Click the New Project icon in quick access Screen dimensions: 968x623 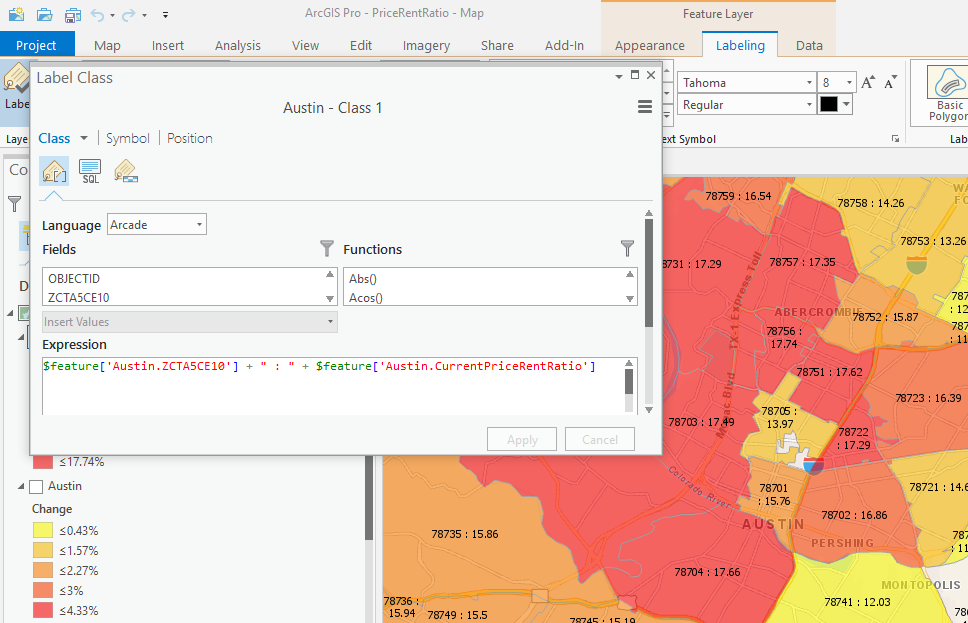17,14
